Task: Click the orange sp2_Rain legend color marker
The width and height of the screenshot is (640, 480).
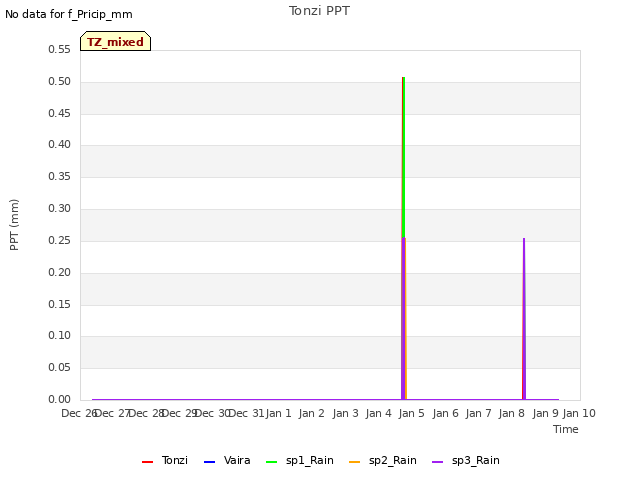Action: (x=355, y=462)
